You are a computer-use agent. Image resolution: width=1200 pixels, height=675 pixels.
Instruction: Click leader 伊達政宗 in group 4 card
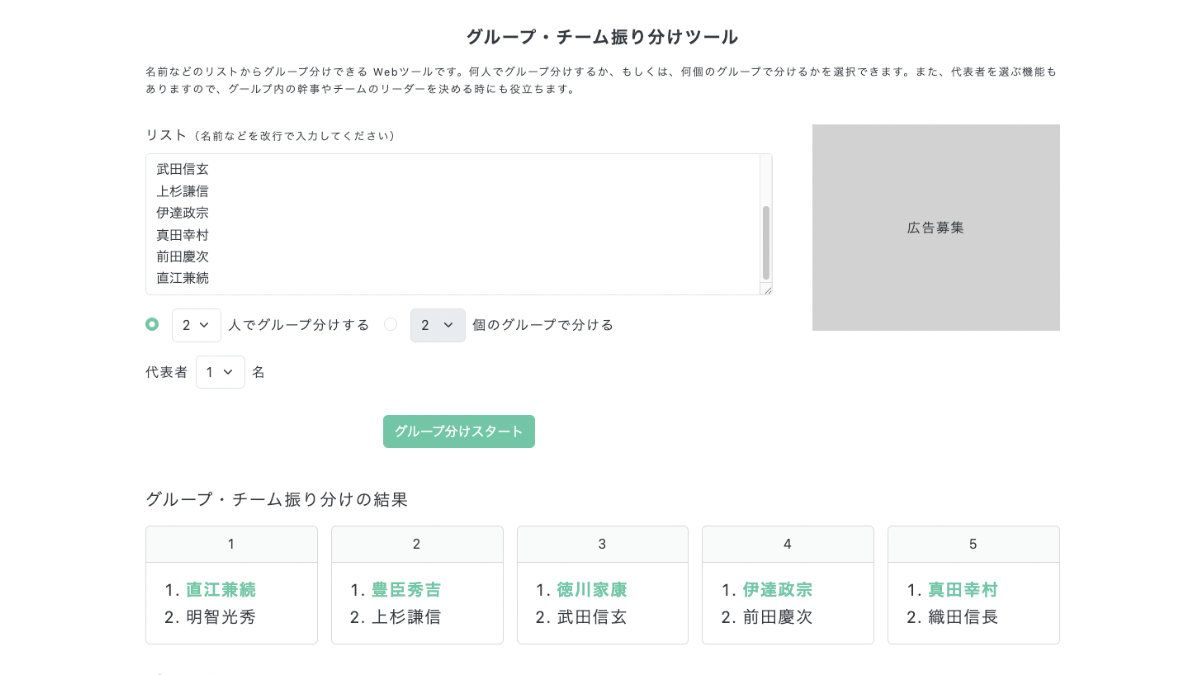pos(777,590)
